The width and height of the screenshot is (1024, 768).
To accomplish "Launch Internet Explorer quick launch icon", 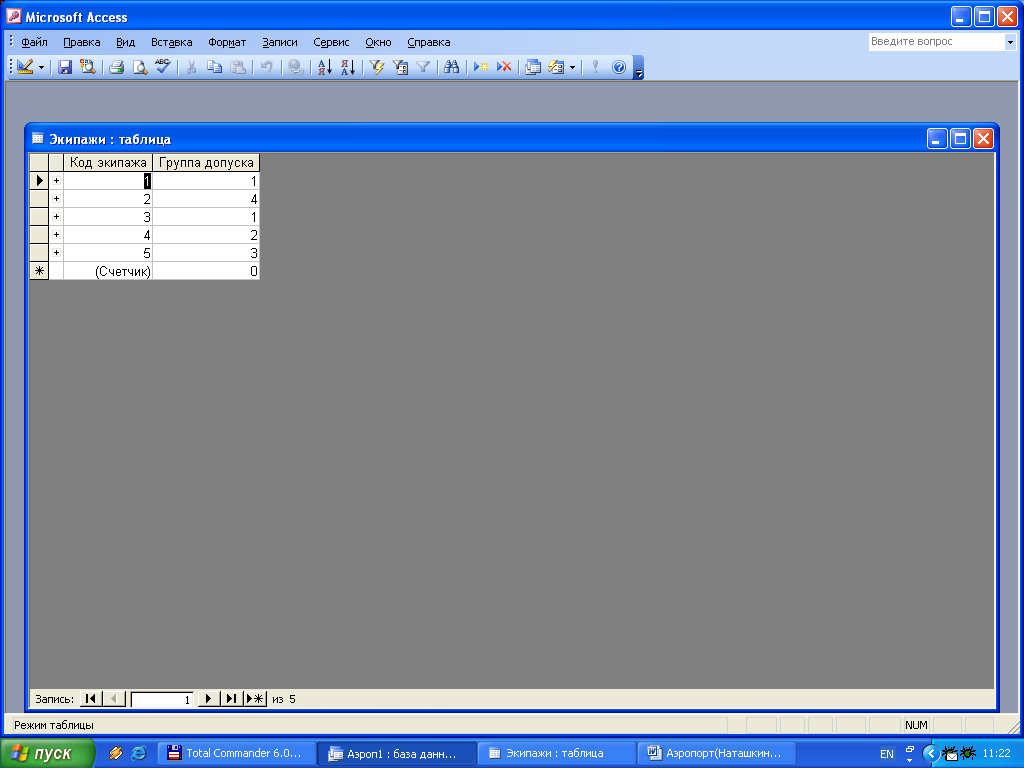I will [x=138, y=753].
